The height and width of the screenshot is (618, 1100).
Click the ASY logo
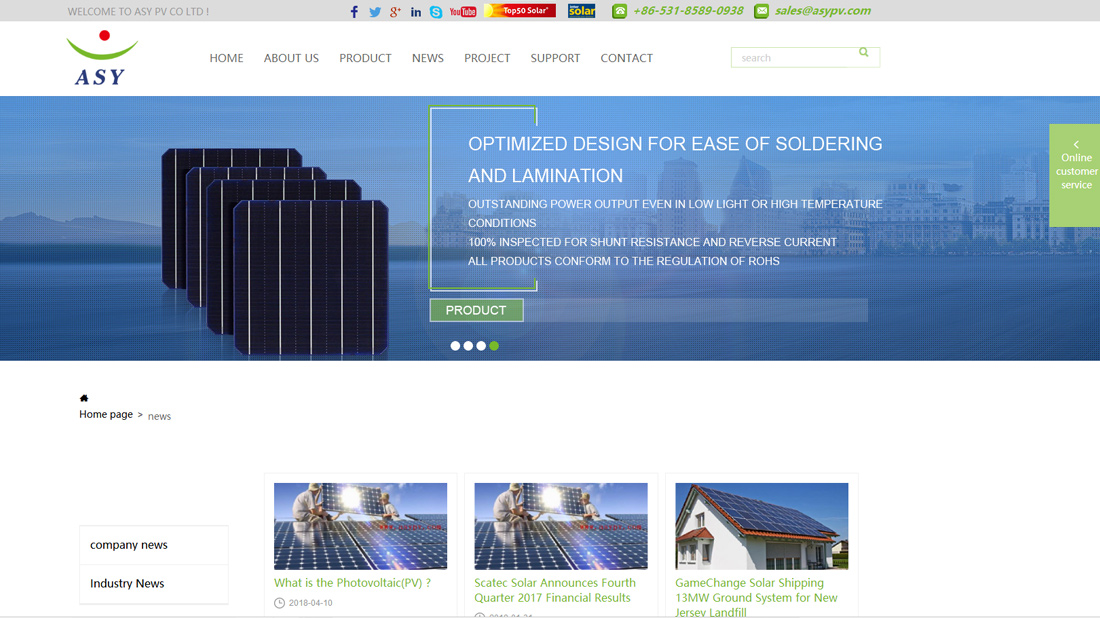click(x=101, y=58)
